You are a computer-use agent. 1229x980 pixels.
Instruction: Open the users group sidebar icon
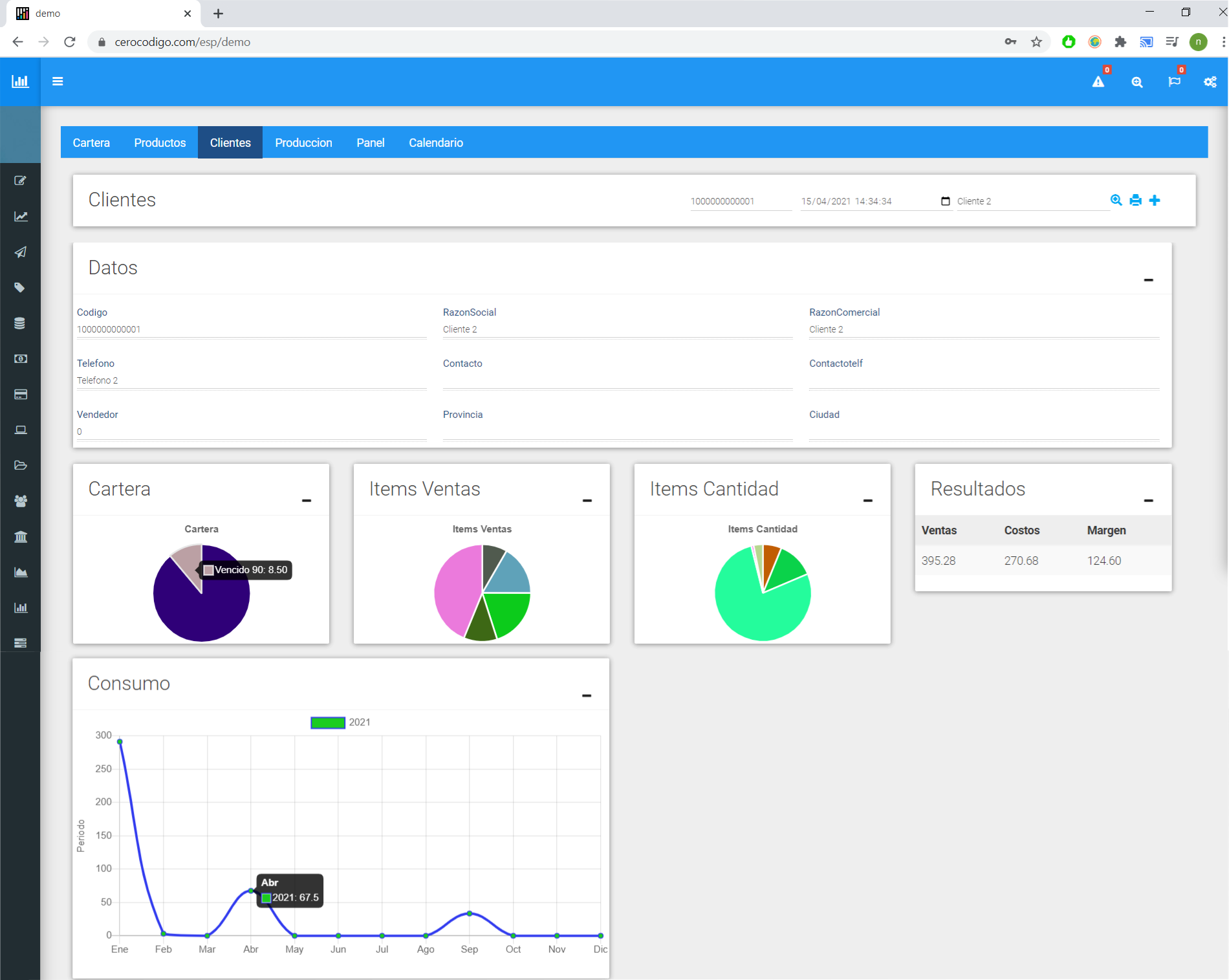coord(21,501)
